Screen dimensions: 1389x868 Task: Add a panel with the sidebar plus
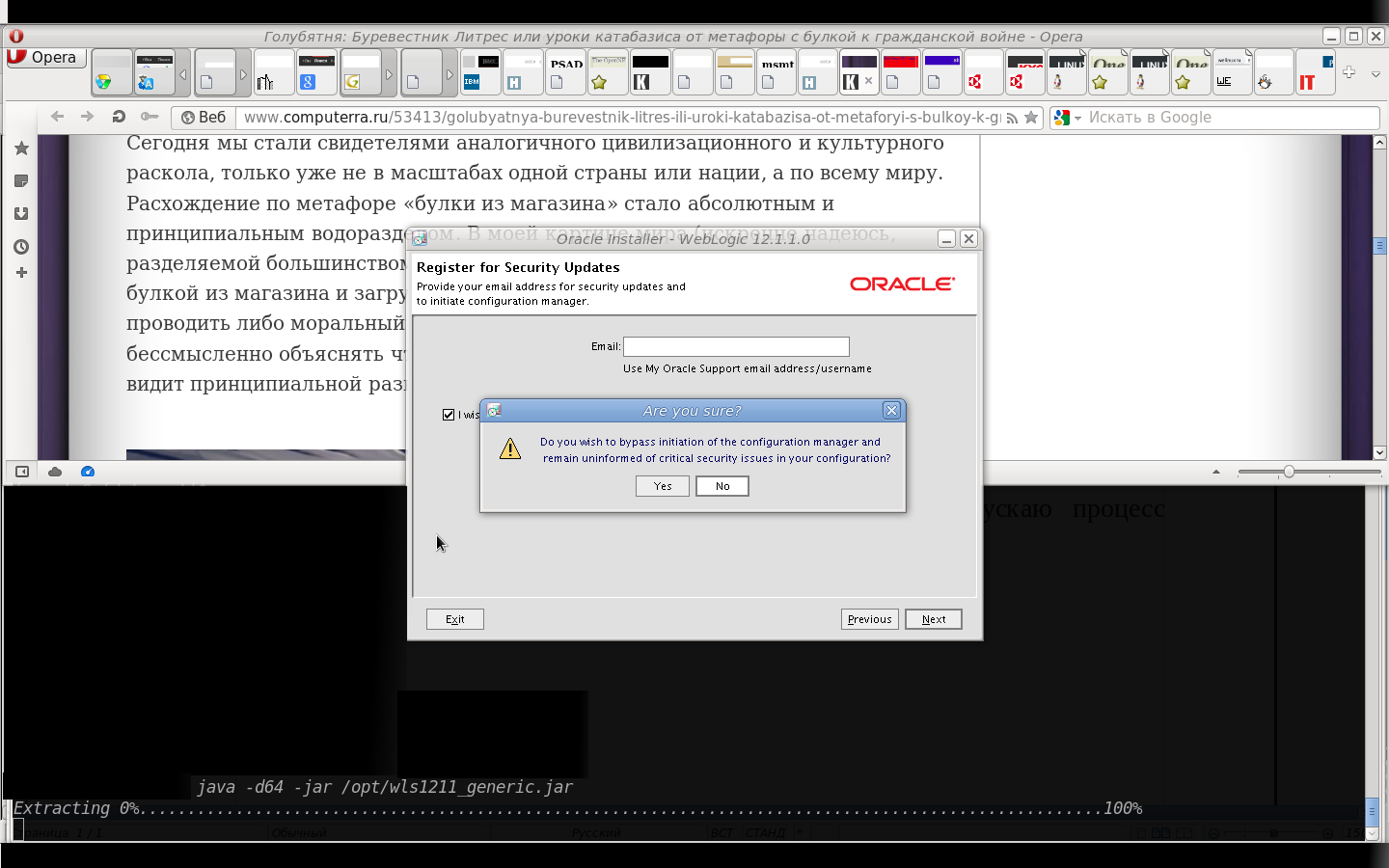[x=21, y=273]
